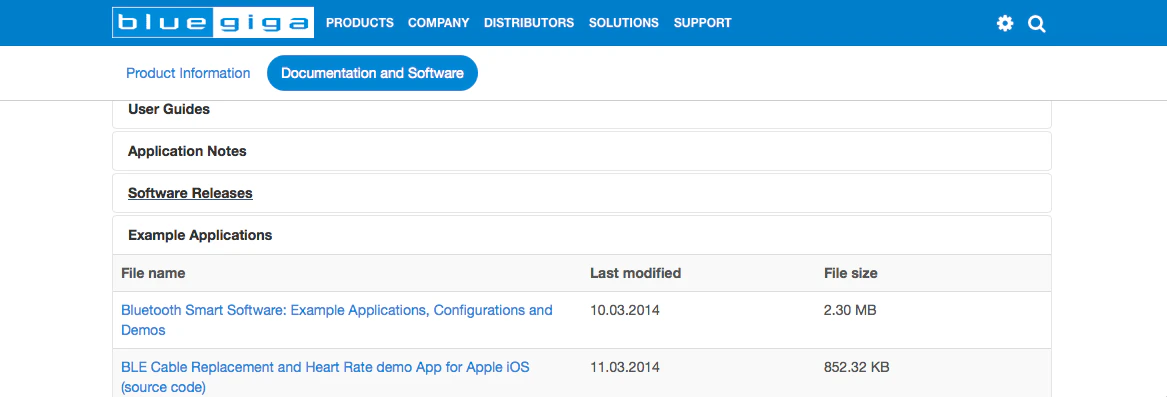This screenshot has height=397, width=1167.
Task: Click the 10.03.2014 date cell
Action: click(624, 310)
